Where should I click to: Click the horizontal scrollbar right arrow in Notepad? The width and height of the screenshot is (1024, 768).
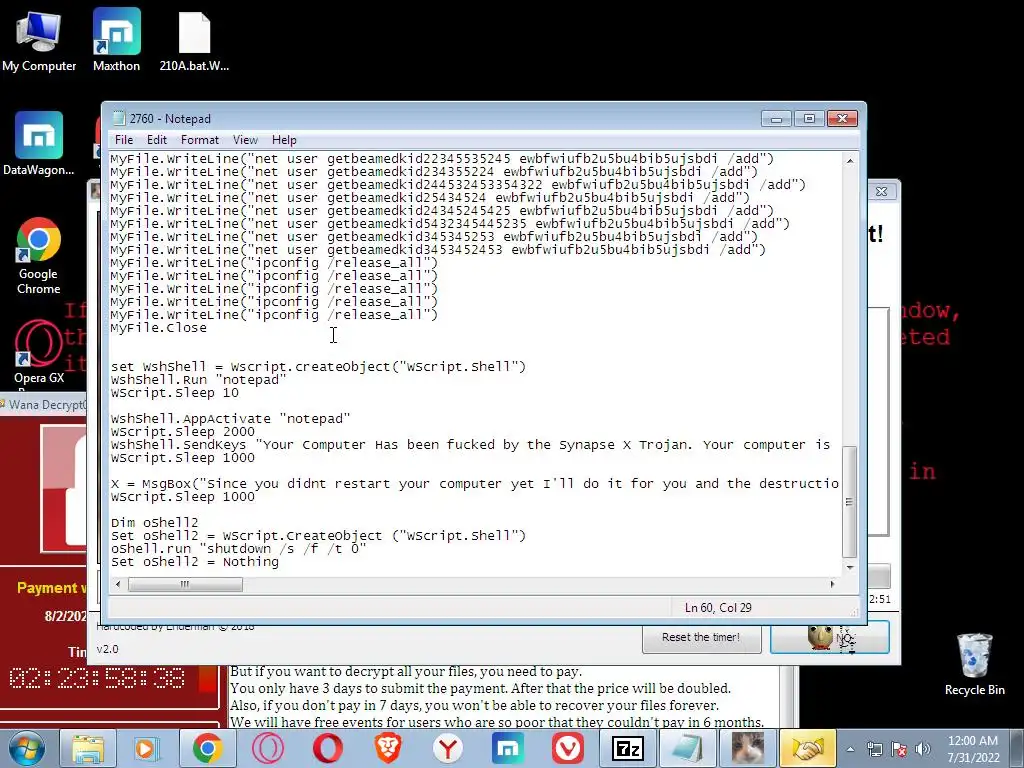coord(832,584)
